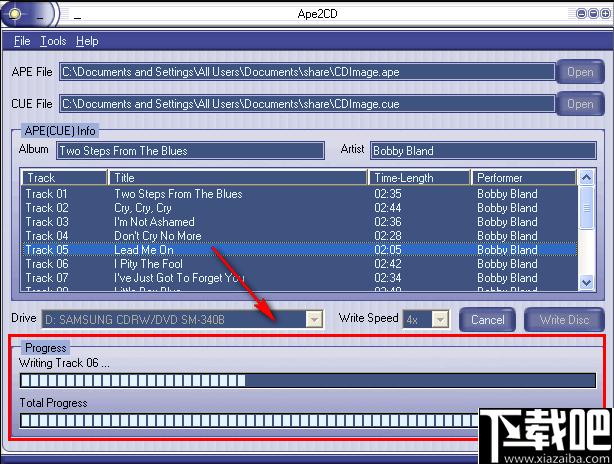Screen dimensions: 614x464
Task: Click Open button beside APE File path
Action: (x=580, y=72)
